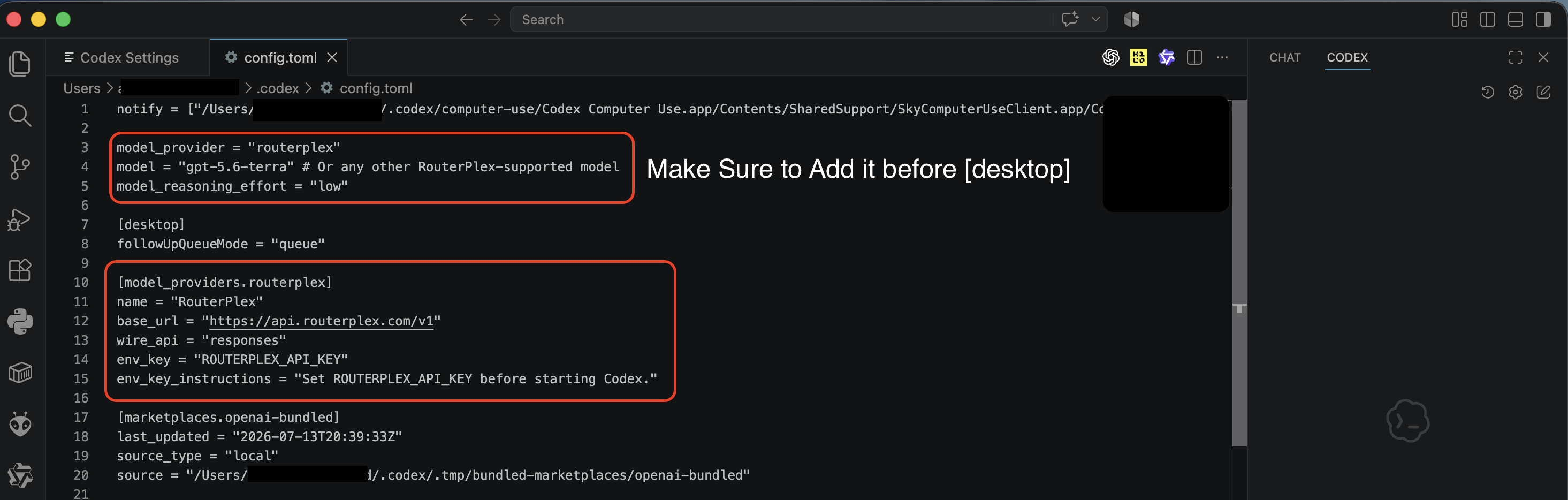Click the source_type = "local" line

[197, 456]
